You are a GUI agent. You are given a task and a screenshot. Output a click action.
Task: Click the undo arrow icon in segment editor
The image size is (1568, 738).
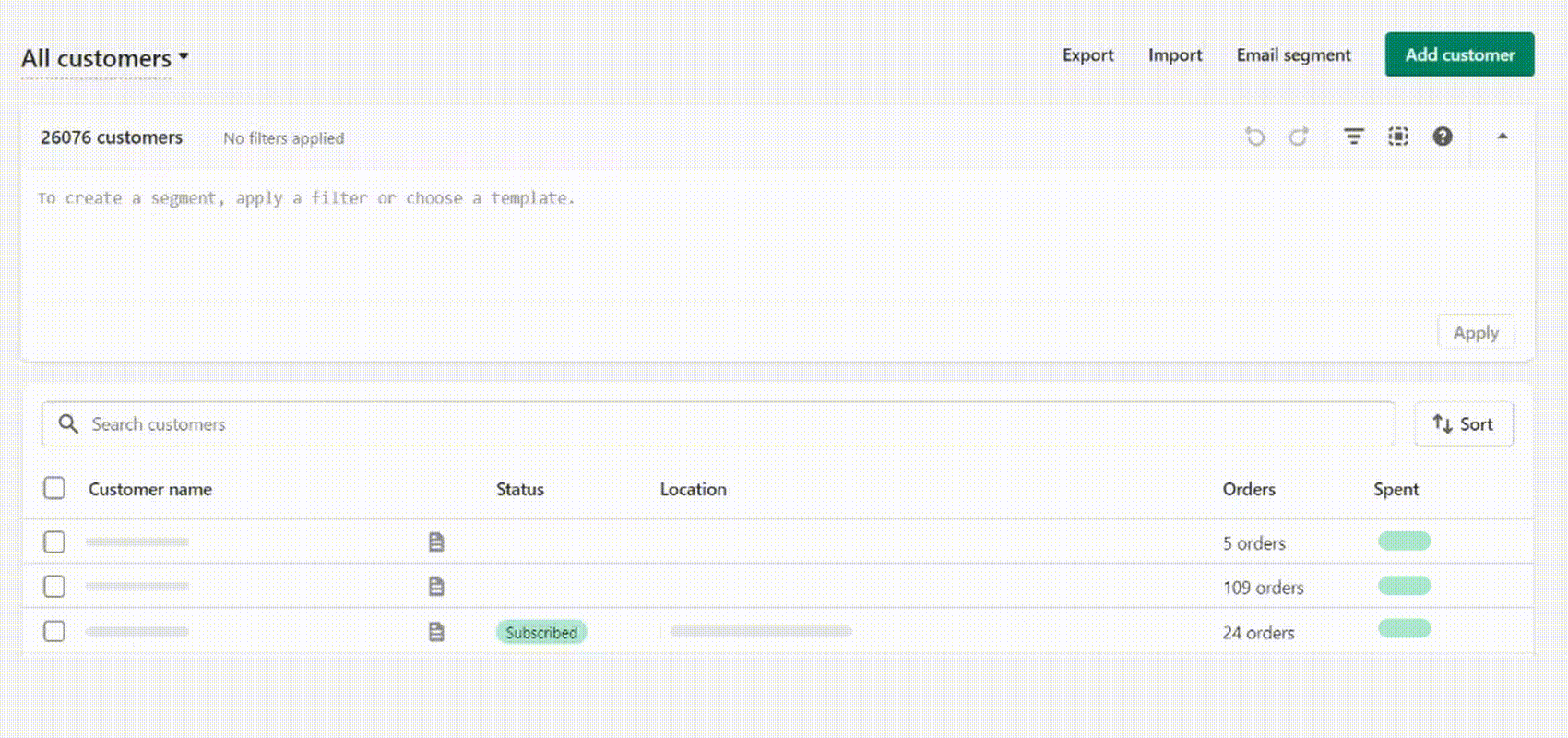(x=1255, y=137)
